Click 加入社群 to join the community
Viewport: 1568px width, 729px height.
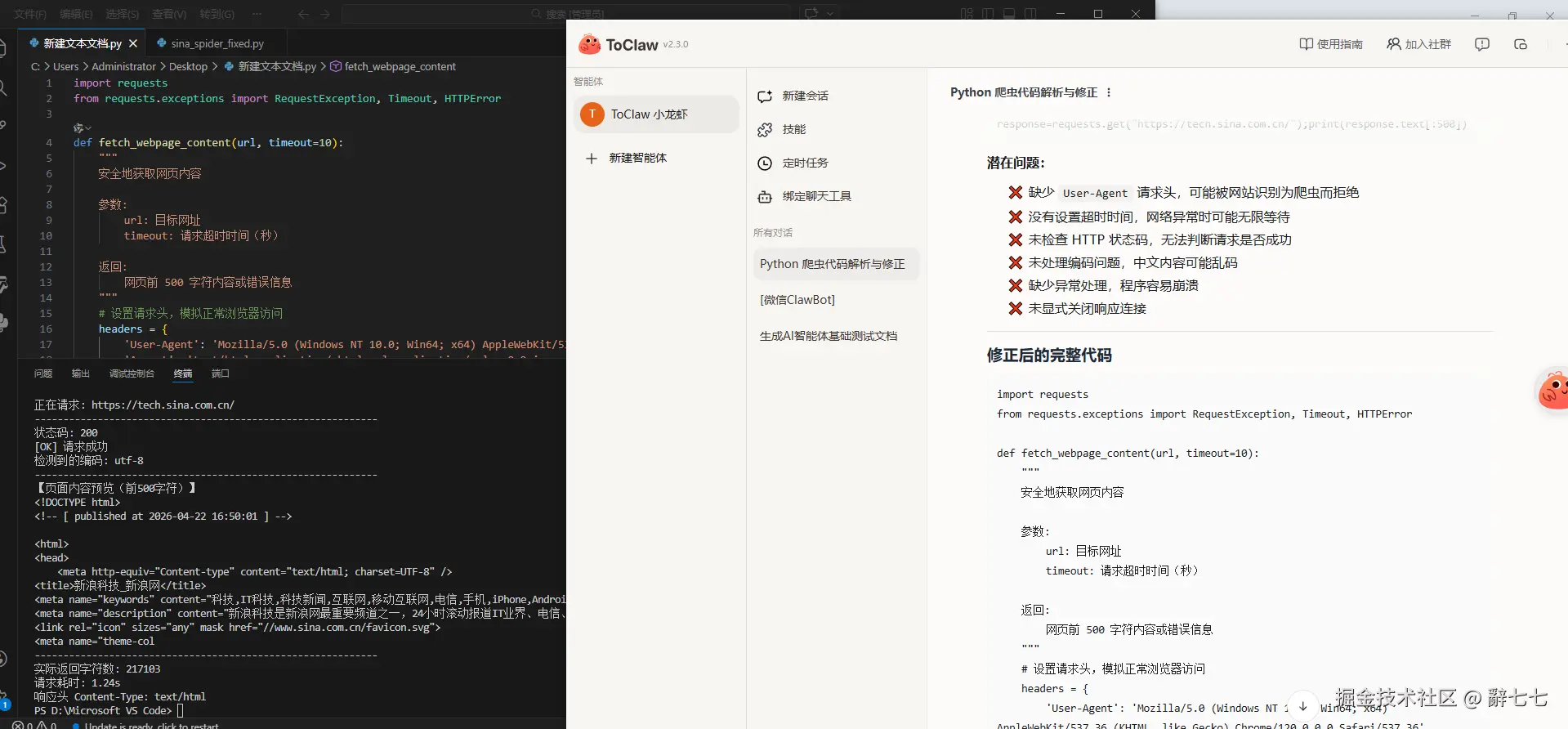(1419, 44)
